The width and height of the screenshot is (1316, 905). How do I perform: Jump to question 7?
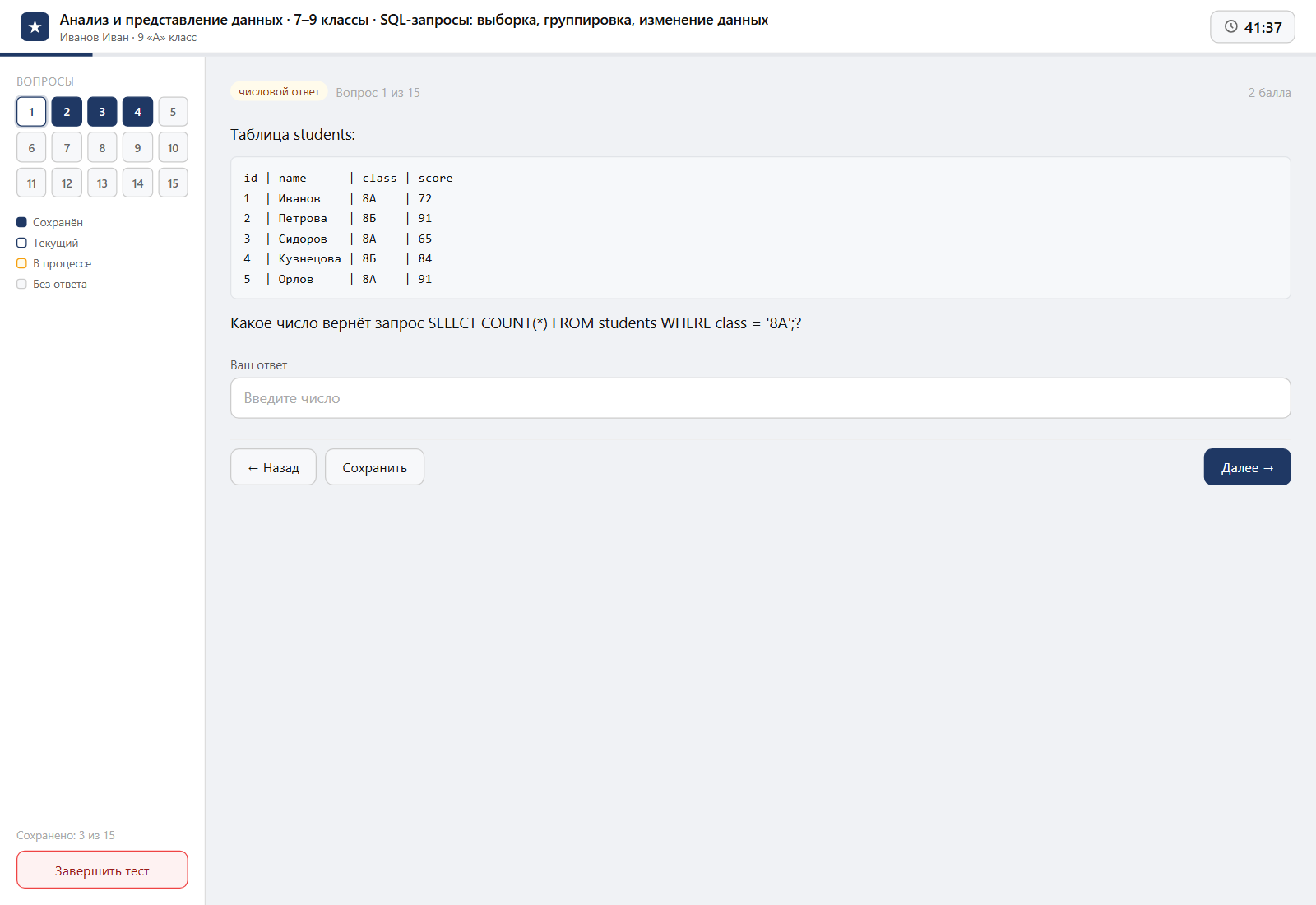point(67,148)
